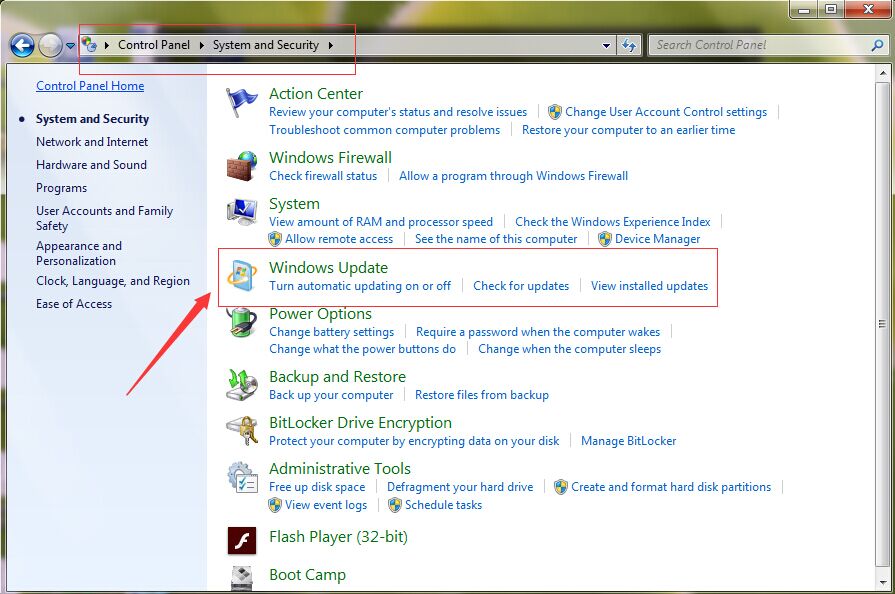Click shield icon beside Schedule tasks
Viewport: 895px width, 594px height.
[x=395, y=505]
